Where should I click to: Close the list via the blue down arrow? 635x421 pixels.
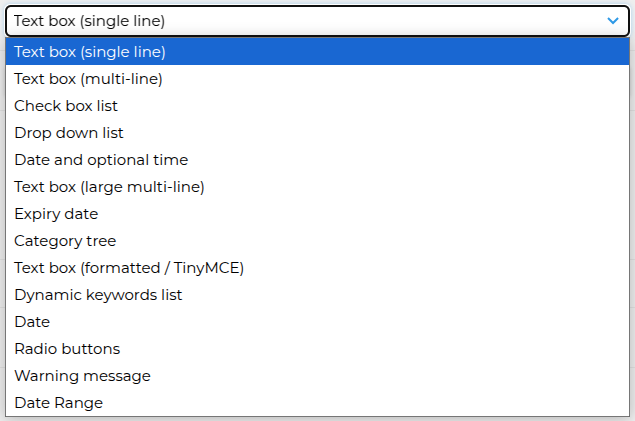click(x=613, y=20)
